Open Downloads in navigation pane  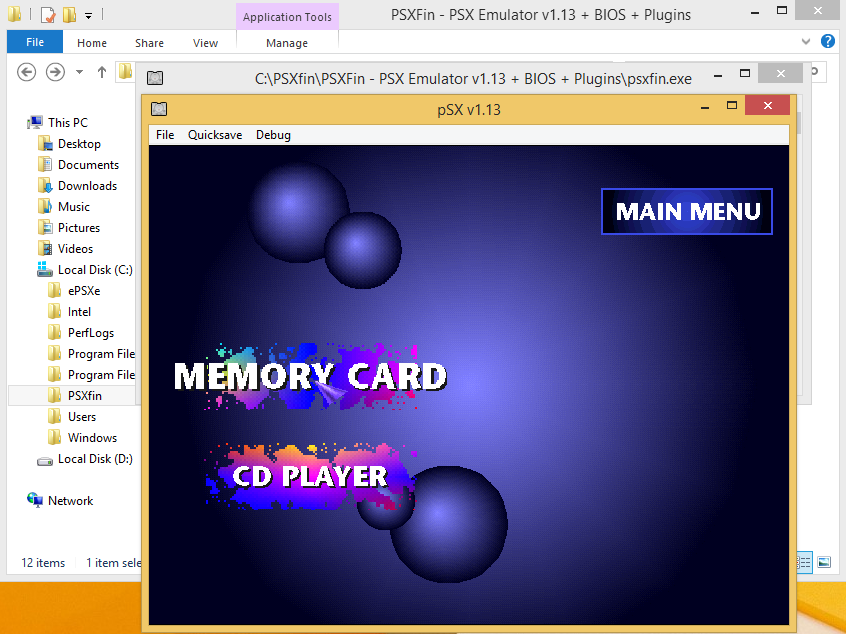click(x=87, y=186)
